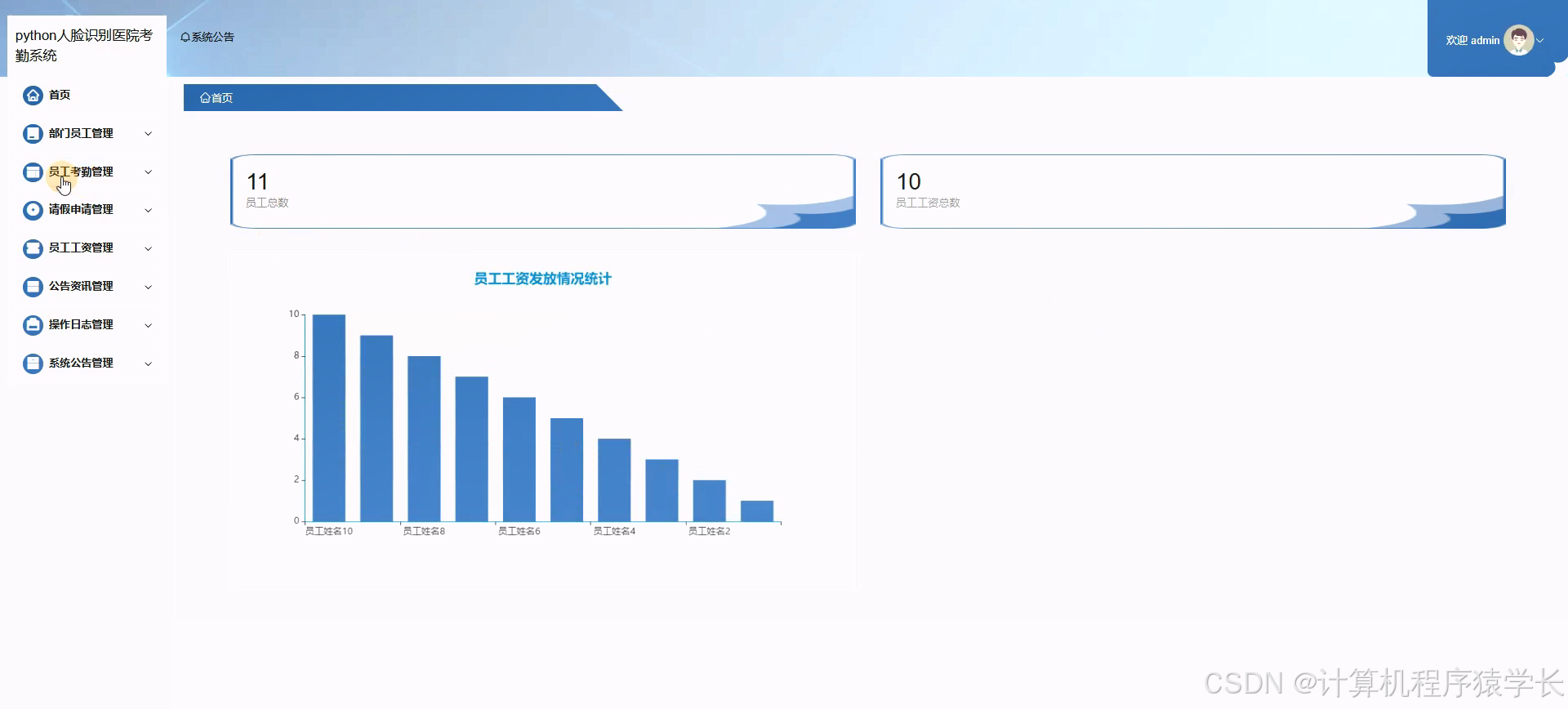Click the 员工工资管理 sidebar icon

(x=33, y=248)
